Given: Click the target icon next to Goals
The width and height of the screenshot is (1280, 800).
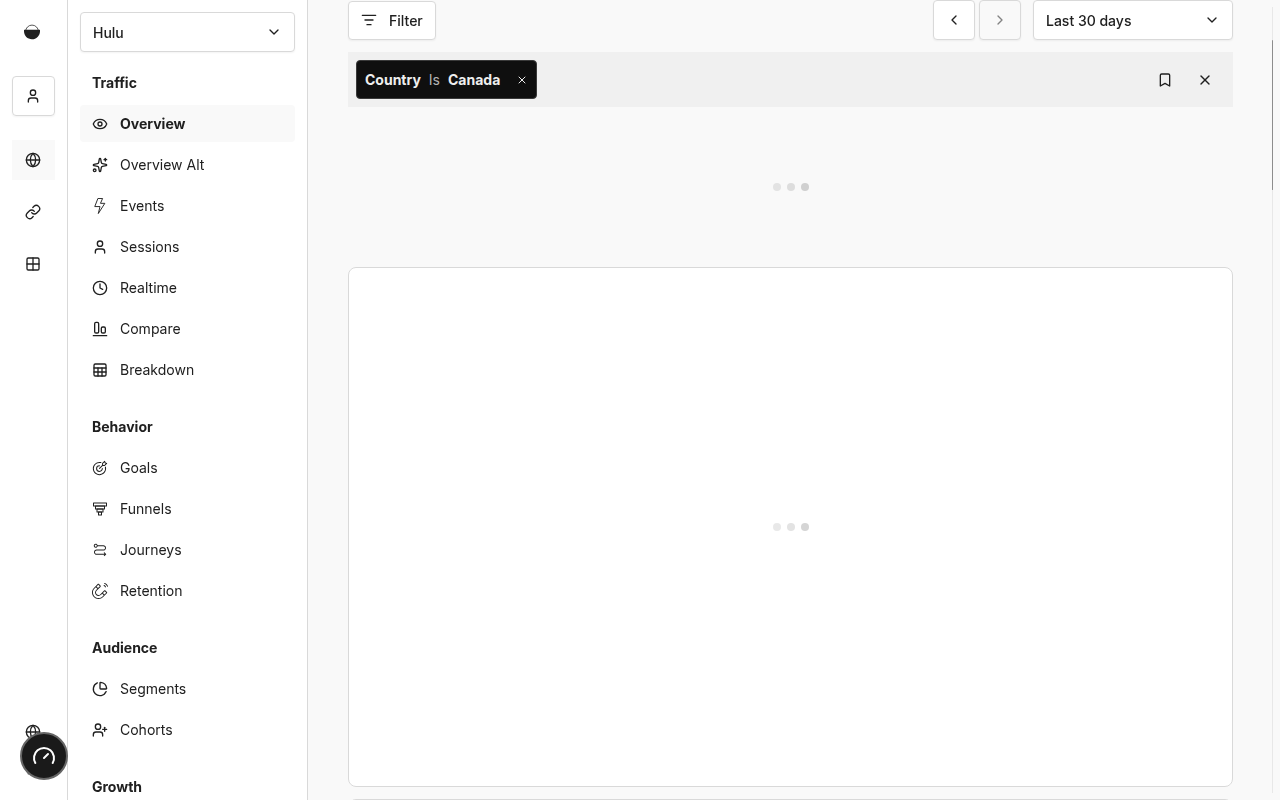Looking at the screenshot, I should (x=100, y=467).
